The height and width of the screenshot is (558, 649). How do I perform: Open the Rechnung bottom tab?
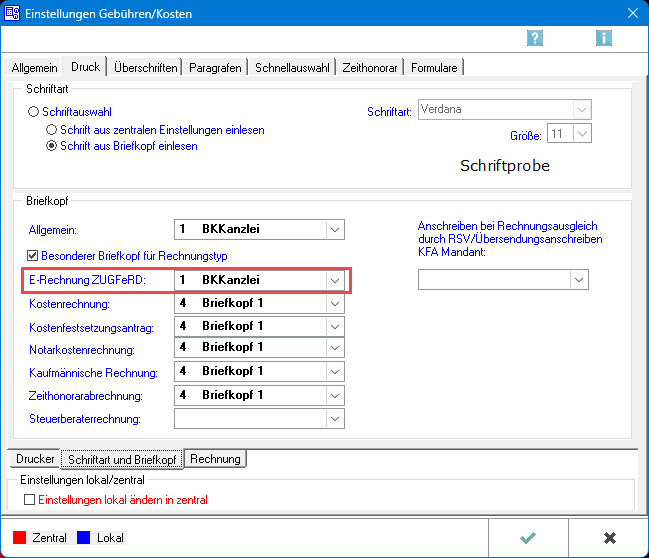tap(215, 459)
